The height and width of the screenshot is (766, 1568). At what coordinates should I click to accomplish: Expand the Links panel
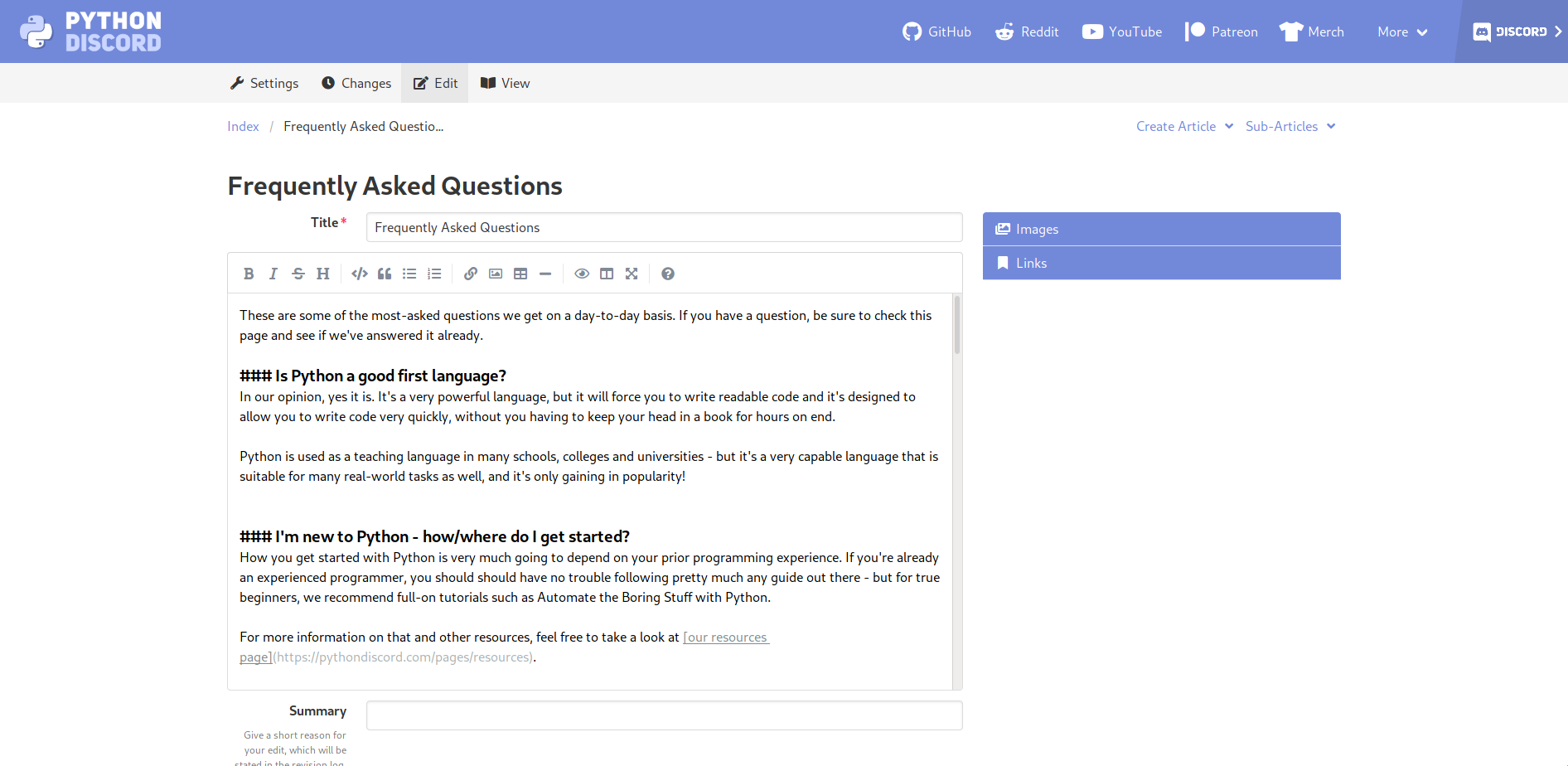pyautogui.click(x=1162, y=263)
